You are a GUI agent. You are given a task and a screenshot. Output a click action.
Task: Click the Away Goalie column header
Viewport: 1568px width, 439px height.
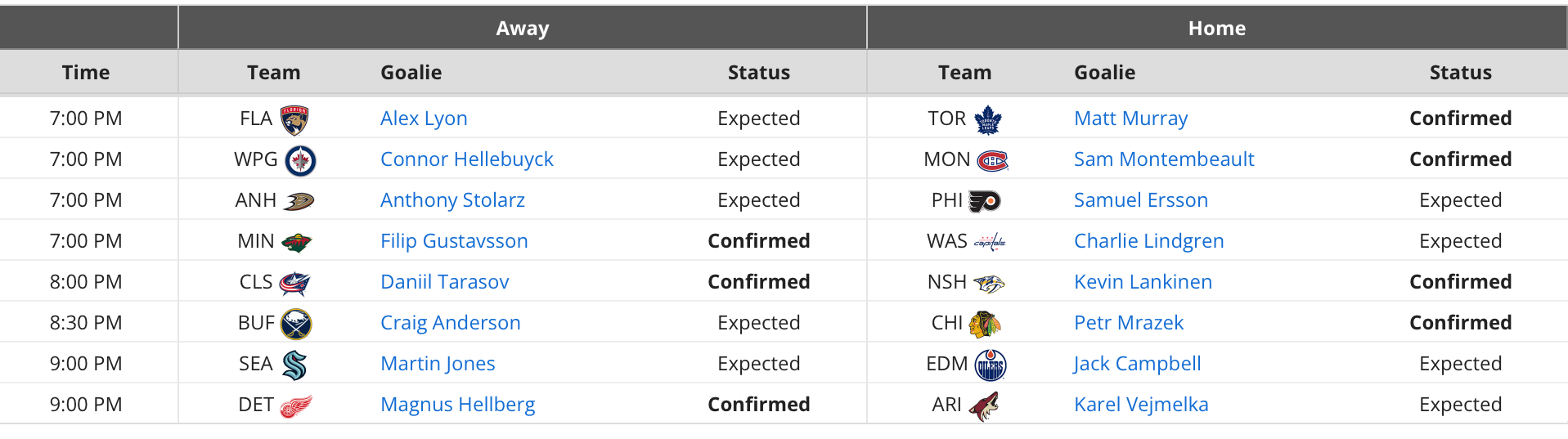click(411, 73)
